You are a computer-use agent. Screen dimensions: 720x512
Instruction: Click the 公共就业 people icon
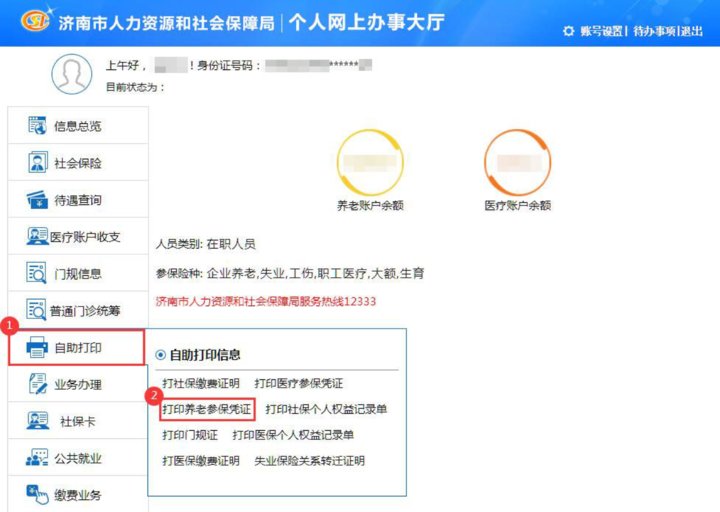(x=37, y=458)
